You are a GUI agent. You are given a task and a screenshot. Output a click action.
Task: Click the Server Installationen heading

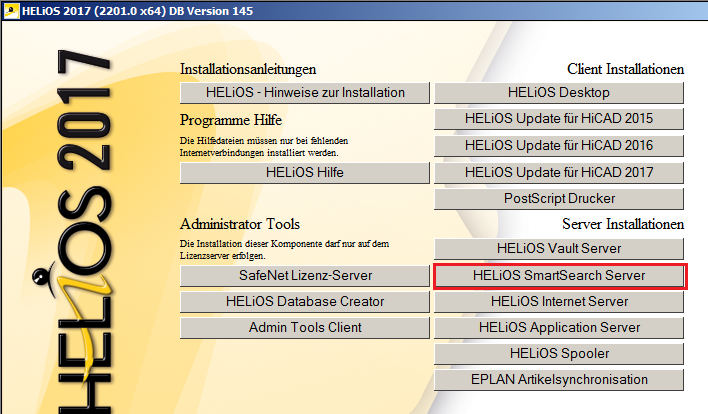pos(623,224)
